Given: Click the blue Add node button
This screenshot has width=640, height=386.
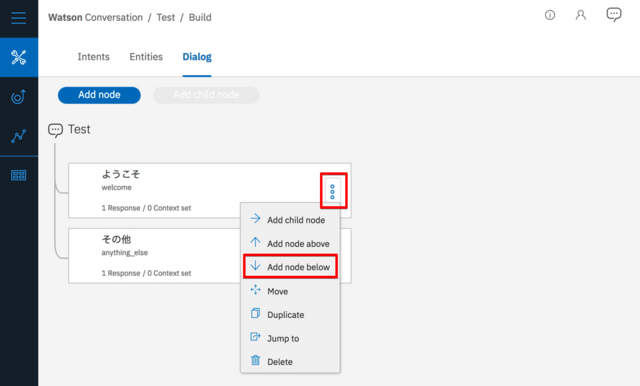Looking at the screenshot, I should [99, 95].
